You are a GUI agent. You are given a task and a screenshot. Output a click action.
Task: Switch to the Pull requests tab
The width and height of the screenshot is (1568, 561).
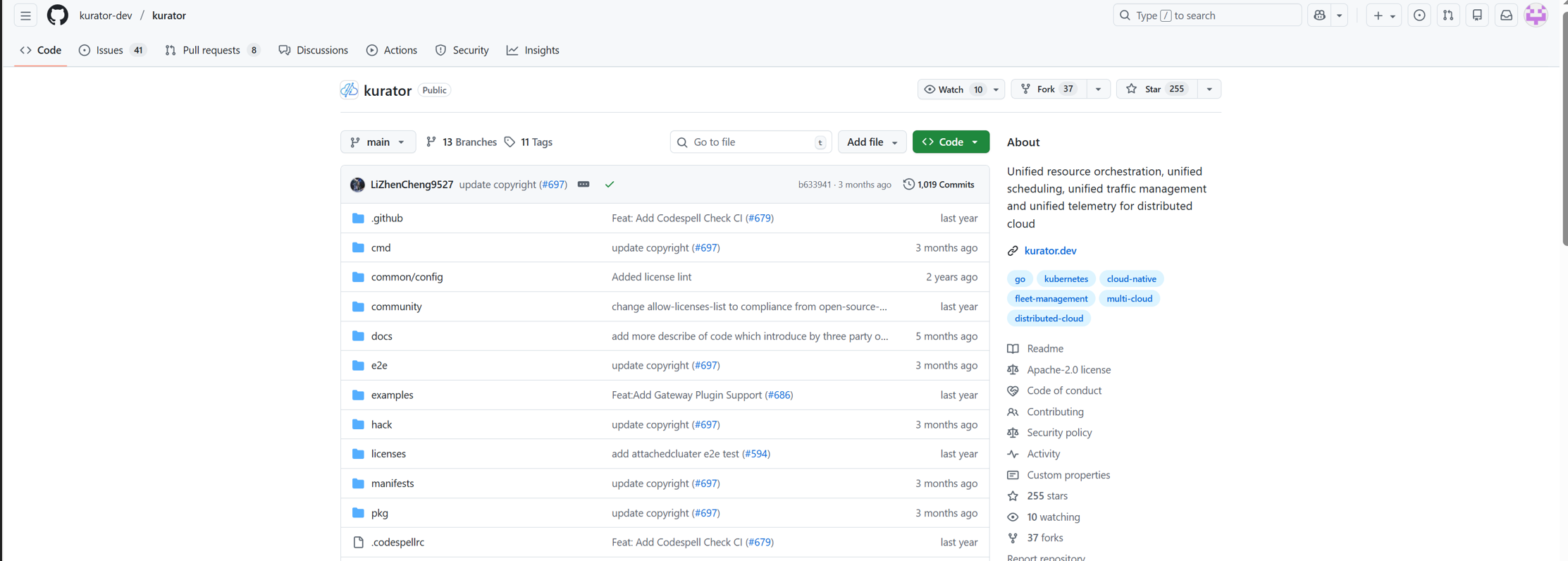(x=212, y=51)
